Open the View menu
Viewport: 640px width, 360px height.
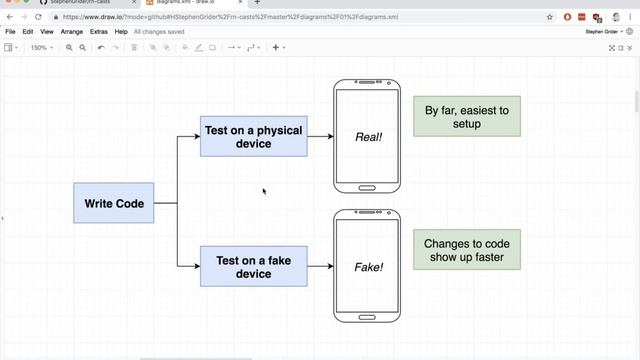(47, 32)
